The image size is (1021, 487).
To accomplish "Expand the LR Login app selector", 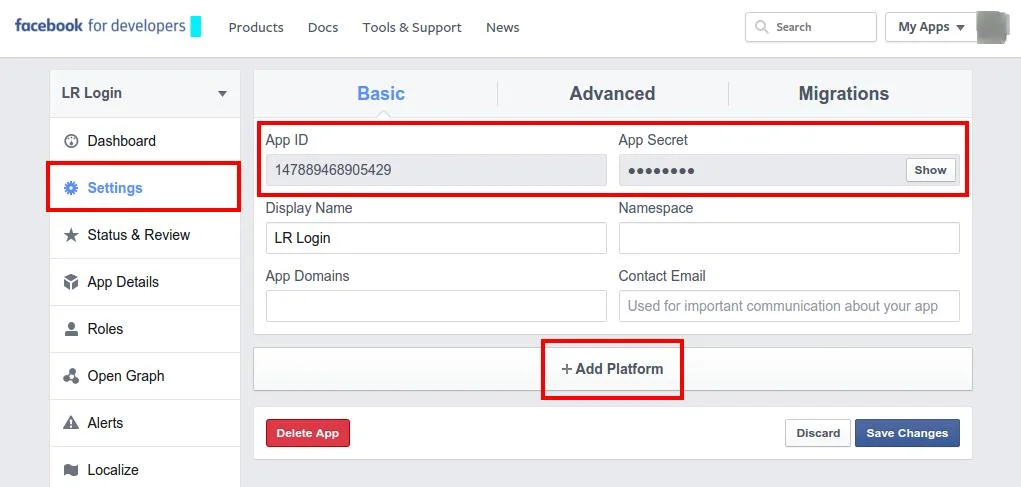I will (x=145, y=93).
